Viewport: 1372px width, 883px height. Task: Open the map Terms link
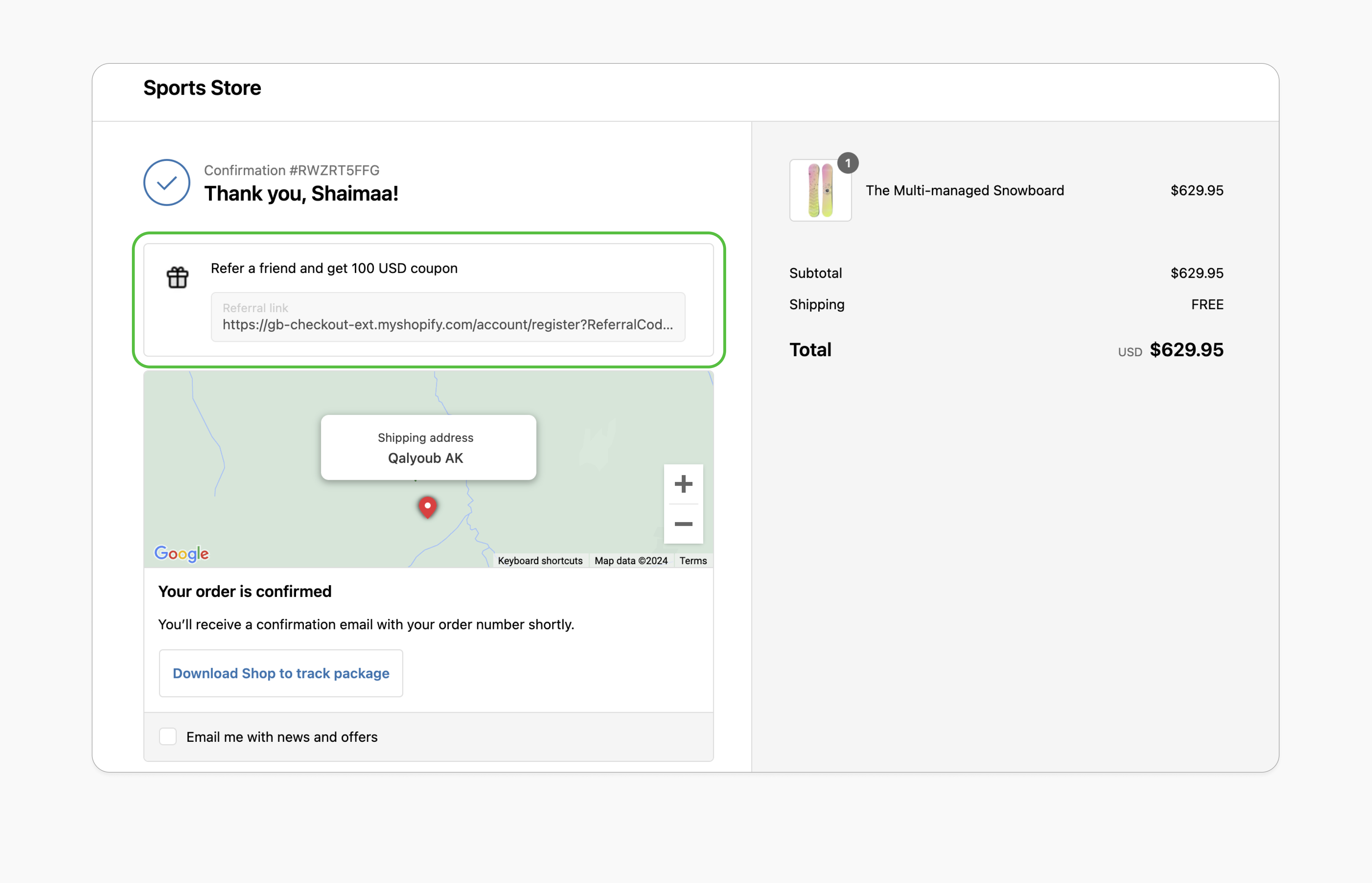point(692,560)
